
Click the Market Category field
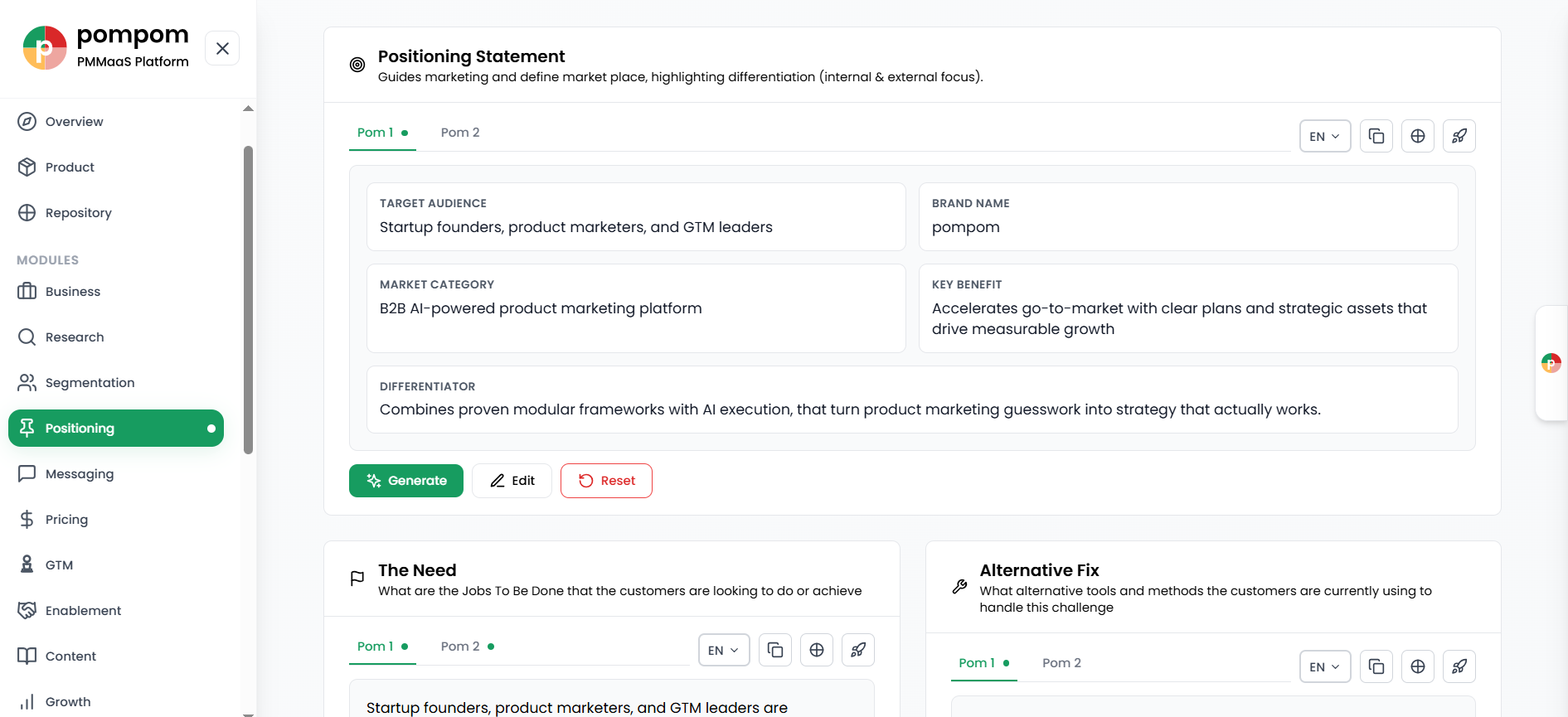[x=636, y=308]
